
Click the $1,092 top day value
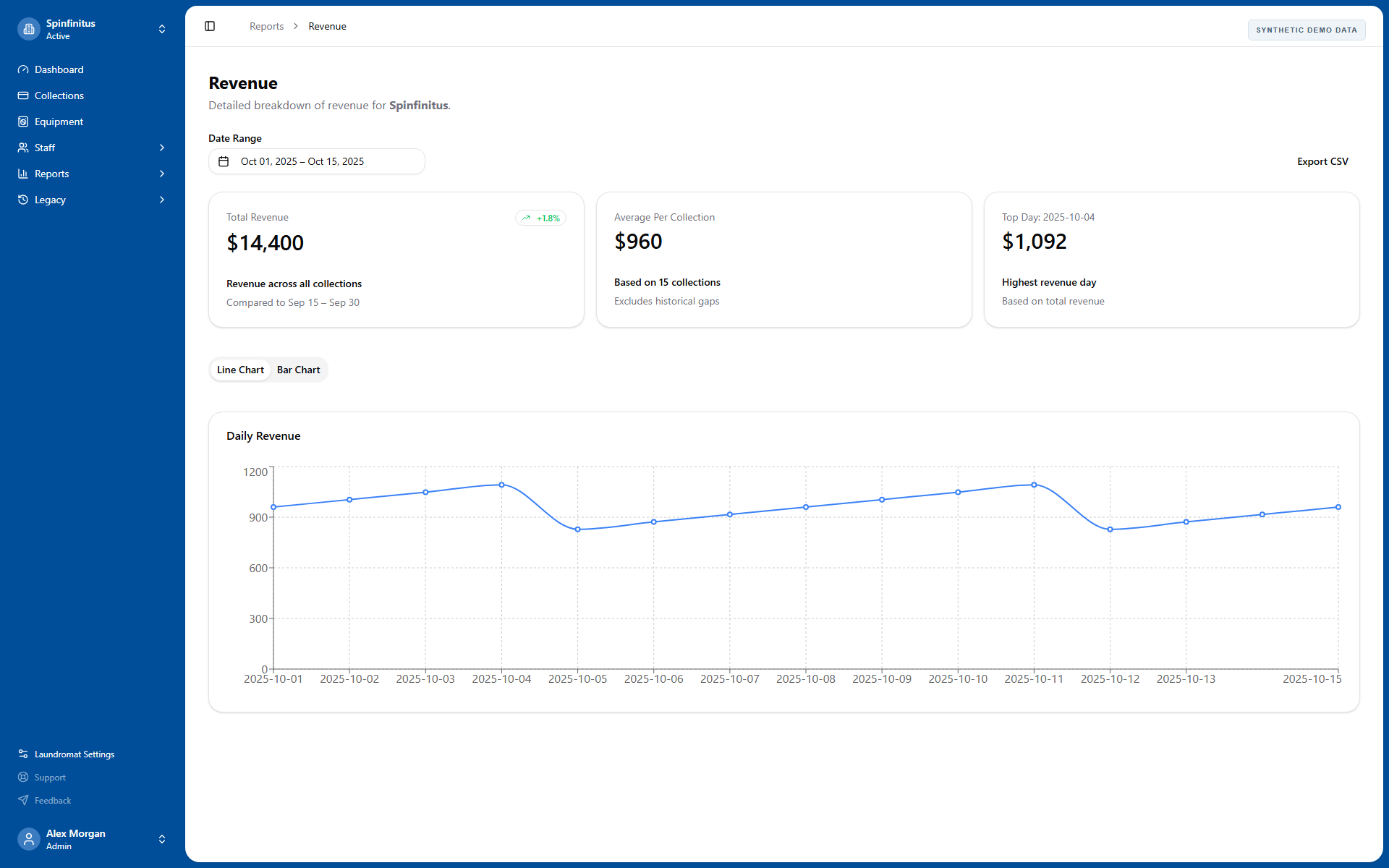1034,241
